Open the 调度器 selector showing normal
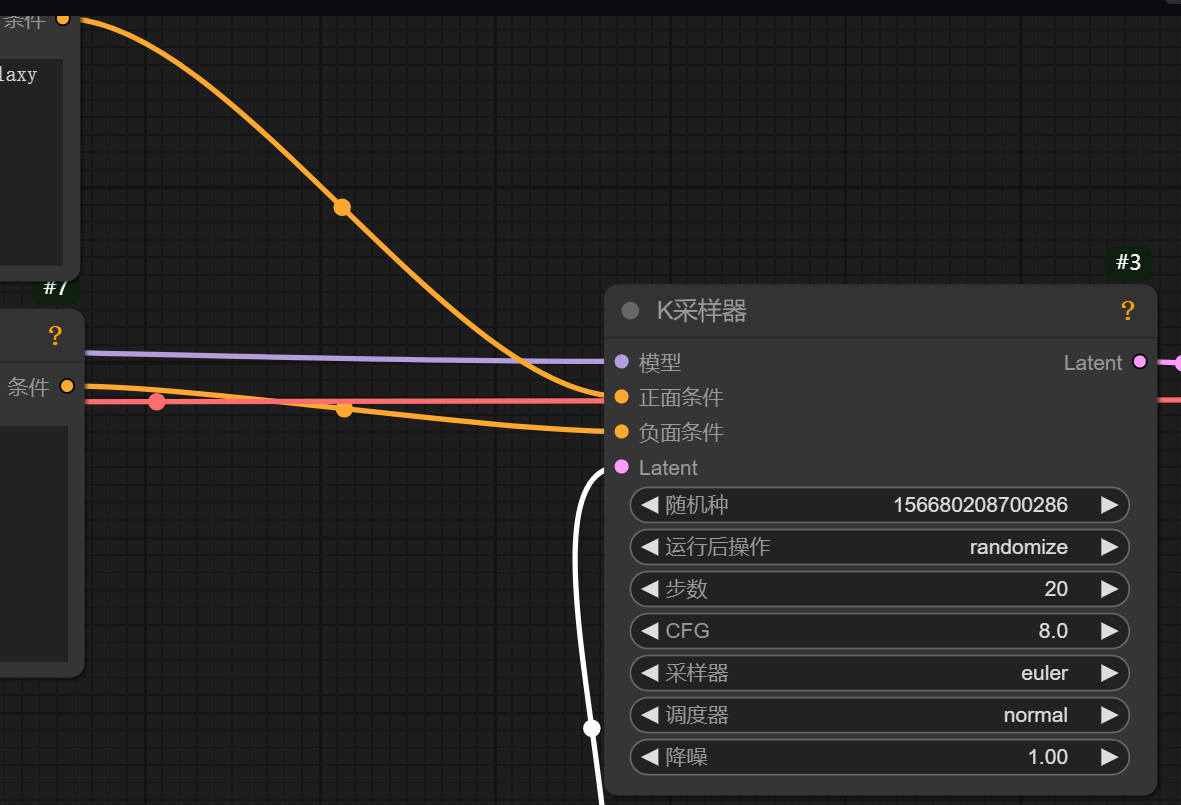 pos(880,715)
